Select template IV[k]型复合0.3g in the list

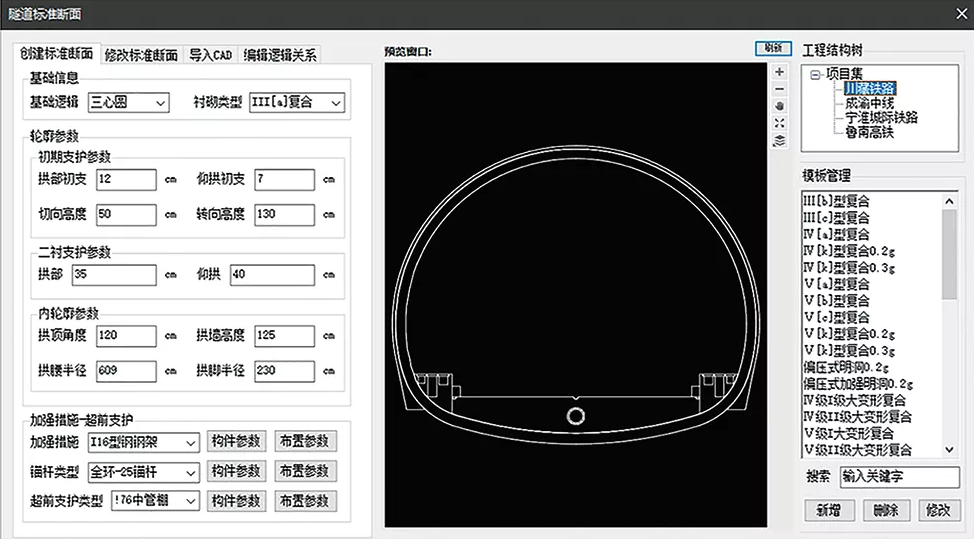pyautogui.click(x=849, y=268)
